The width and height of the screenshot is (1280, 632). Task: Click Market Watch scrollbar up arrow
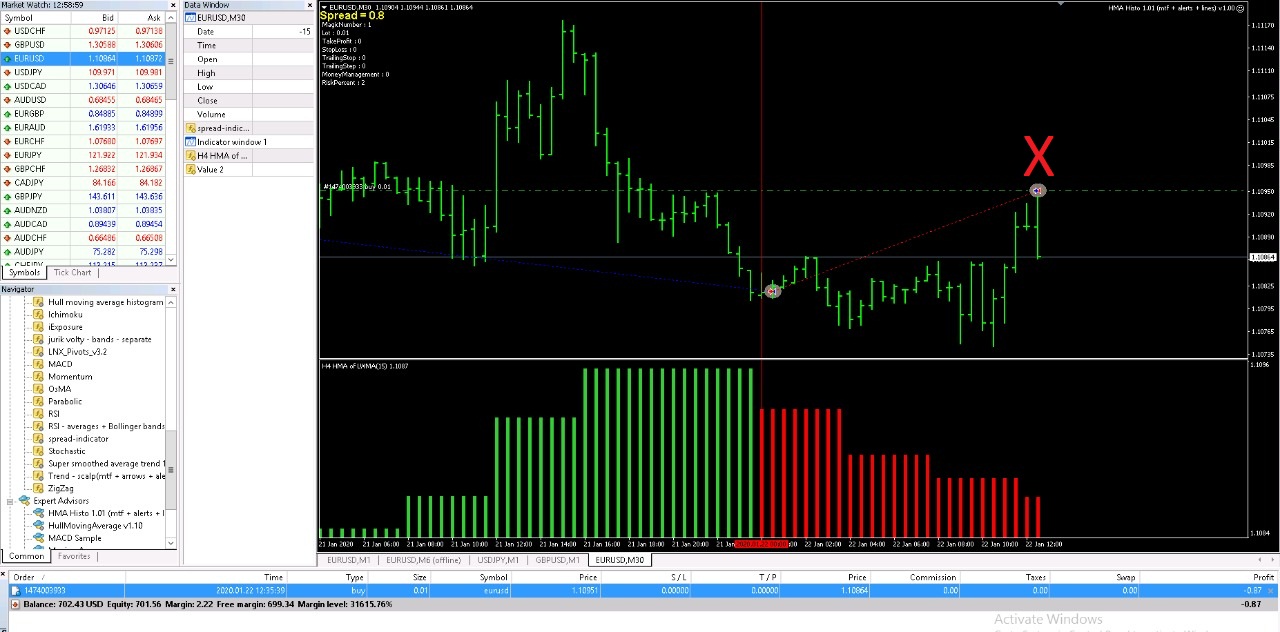pos(173,18)
